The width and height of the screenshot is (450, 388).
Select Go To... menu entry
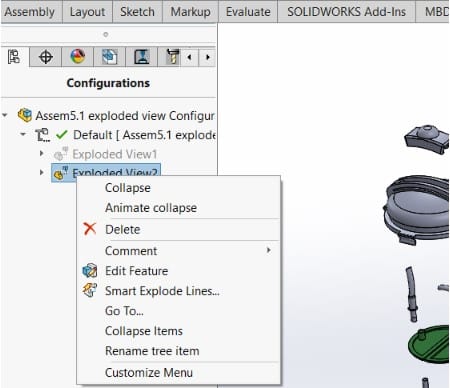179,311
